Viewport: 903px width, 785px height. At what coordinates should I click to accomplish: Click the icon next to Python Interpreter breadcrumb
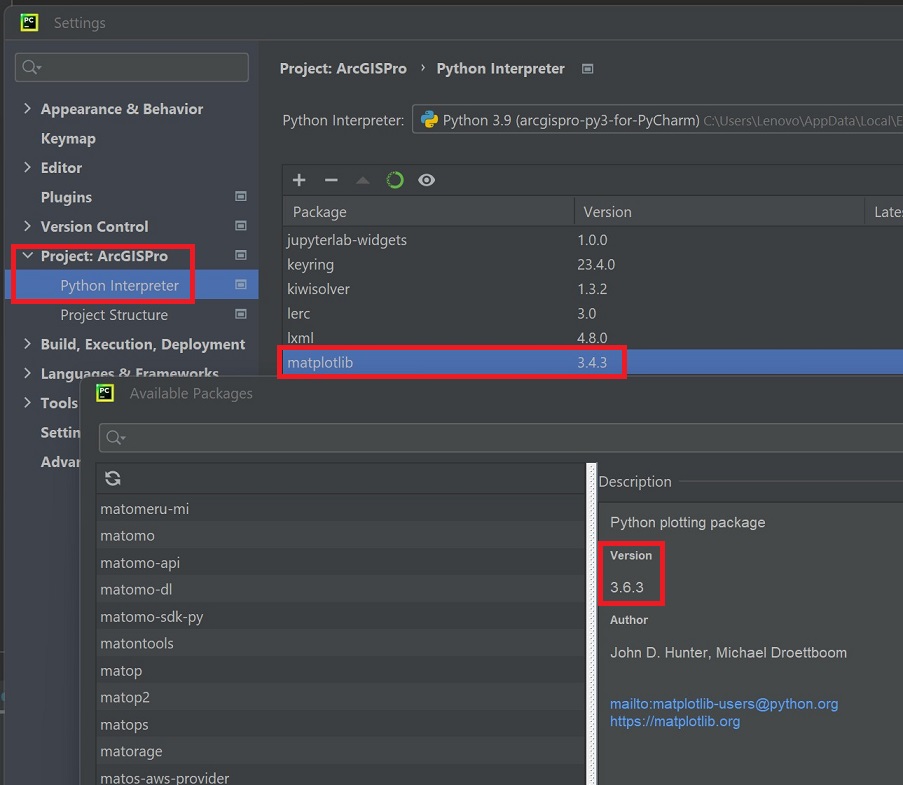(x=587, y=69)
